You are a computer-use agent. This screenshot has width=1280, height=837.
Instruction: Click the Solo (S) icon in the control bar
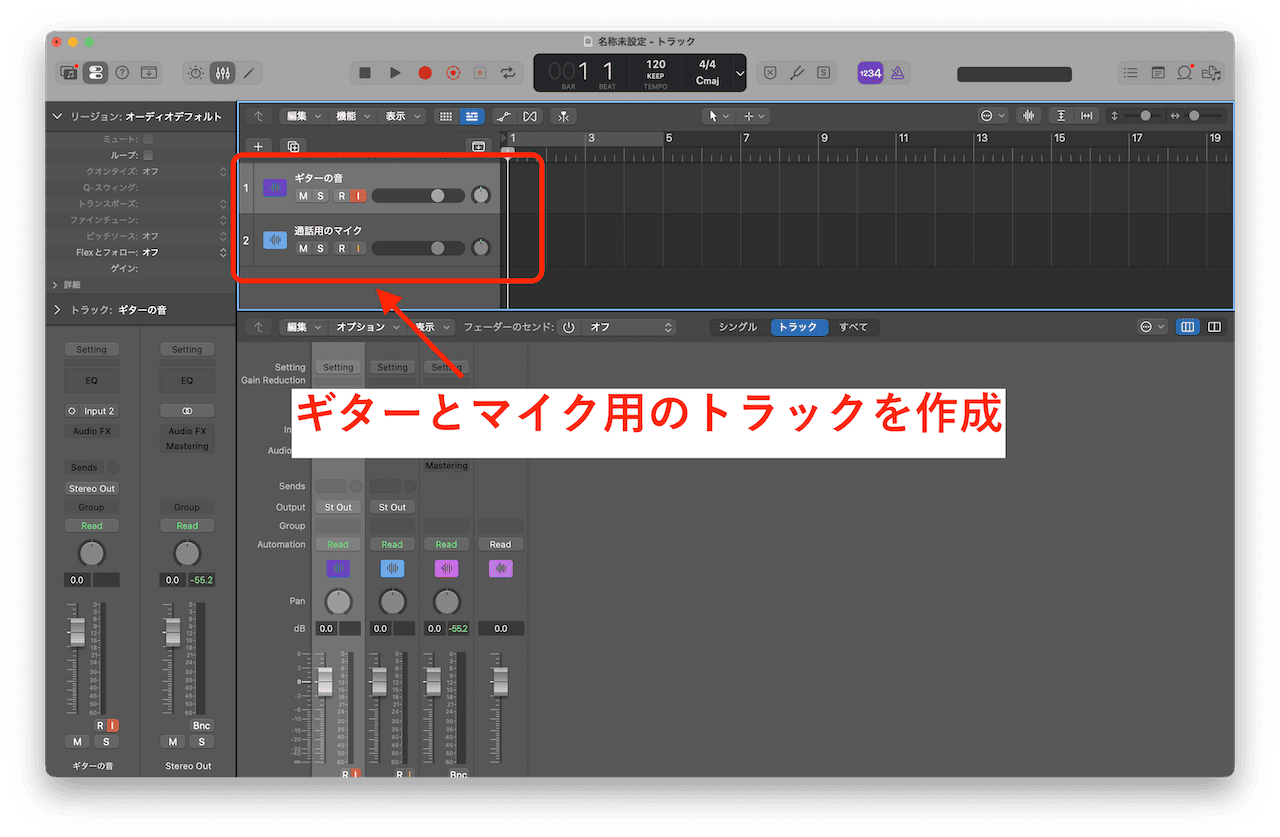[823, 72]
